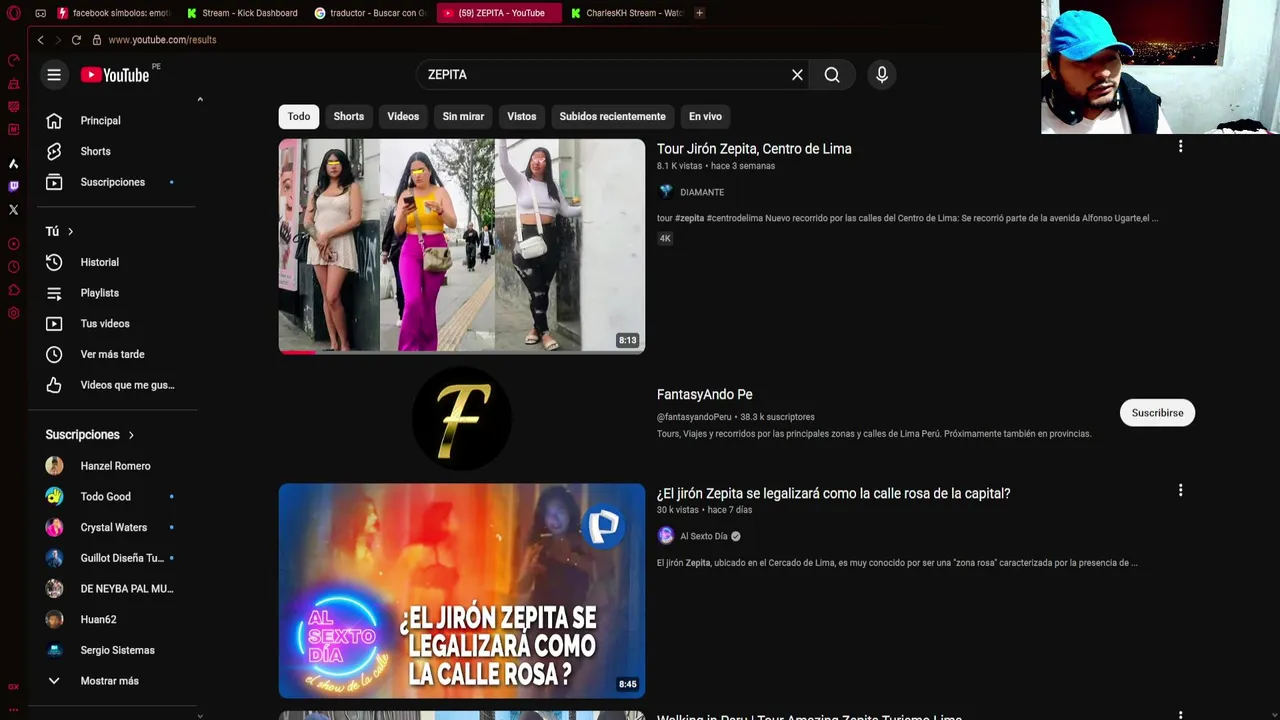Select the Vistos filter chip
This screenshot has width=1280, height=720.
[x=521, y=116]
